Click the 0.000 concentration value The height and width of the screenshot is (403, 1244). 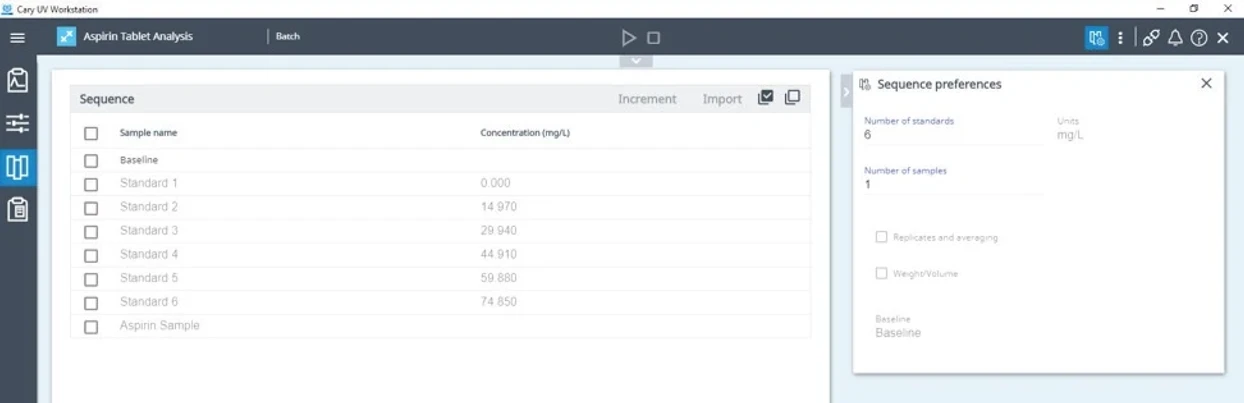coord(496,183)
